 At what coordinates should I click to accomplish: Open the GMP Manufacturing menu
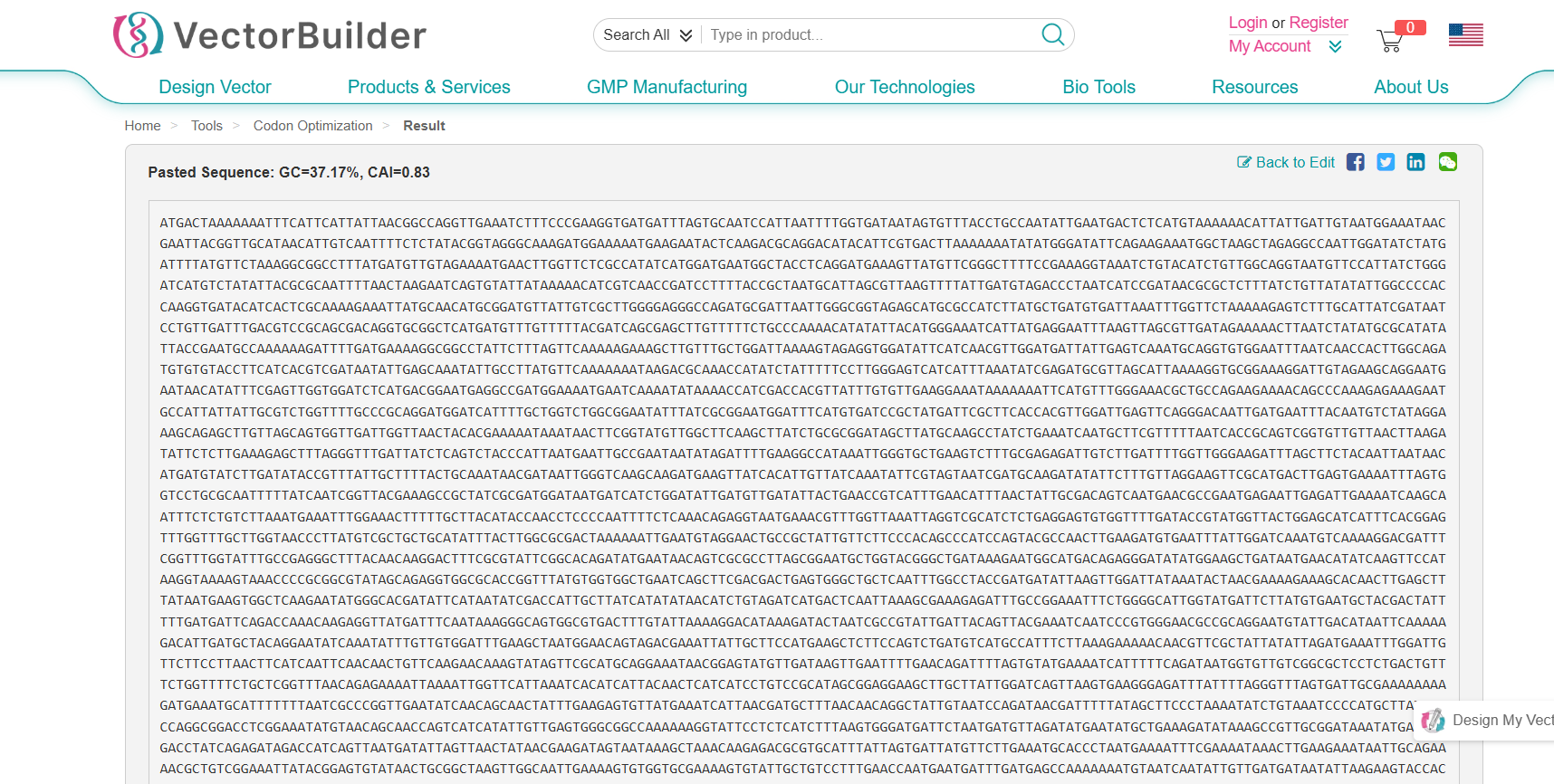pos(667,87)
